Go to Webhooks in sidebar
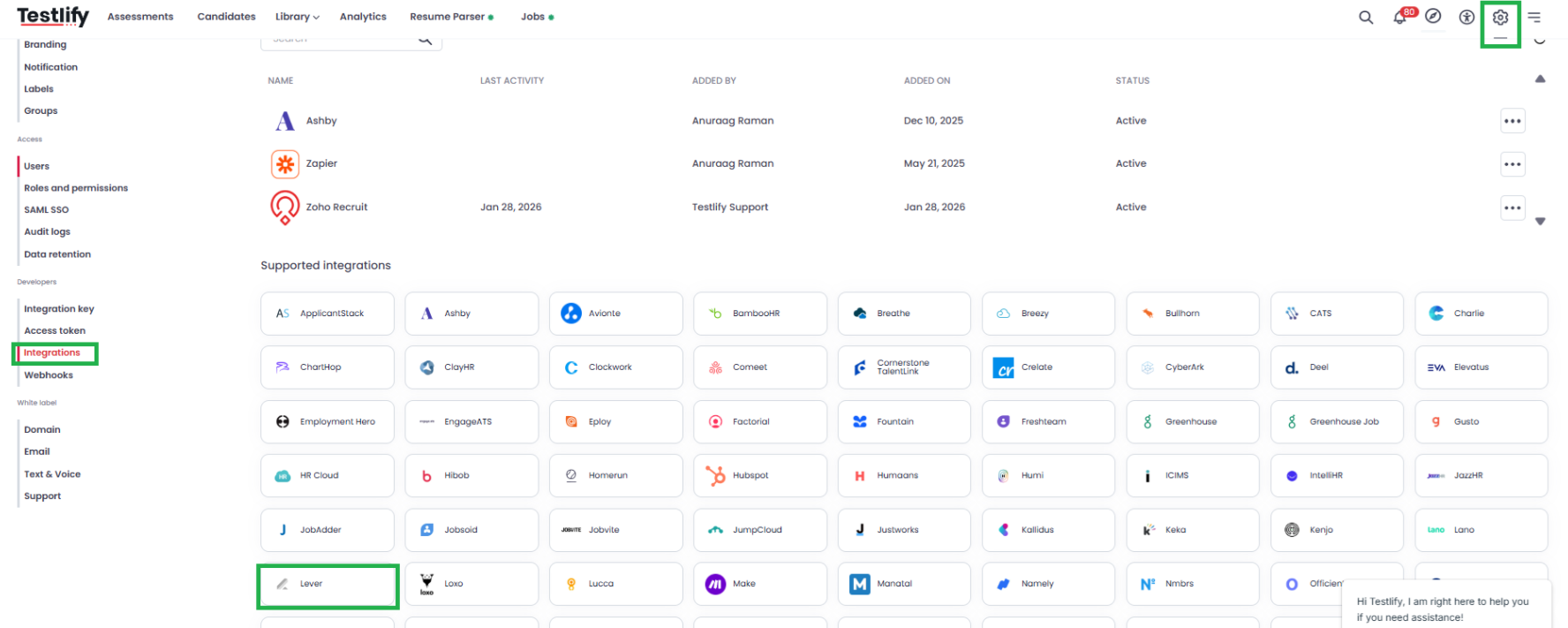1568x628 pixels. [x=49, y=375]
